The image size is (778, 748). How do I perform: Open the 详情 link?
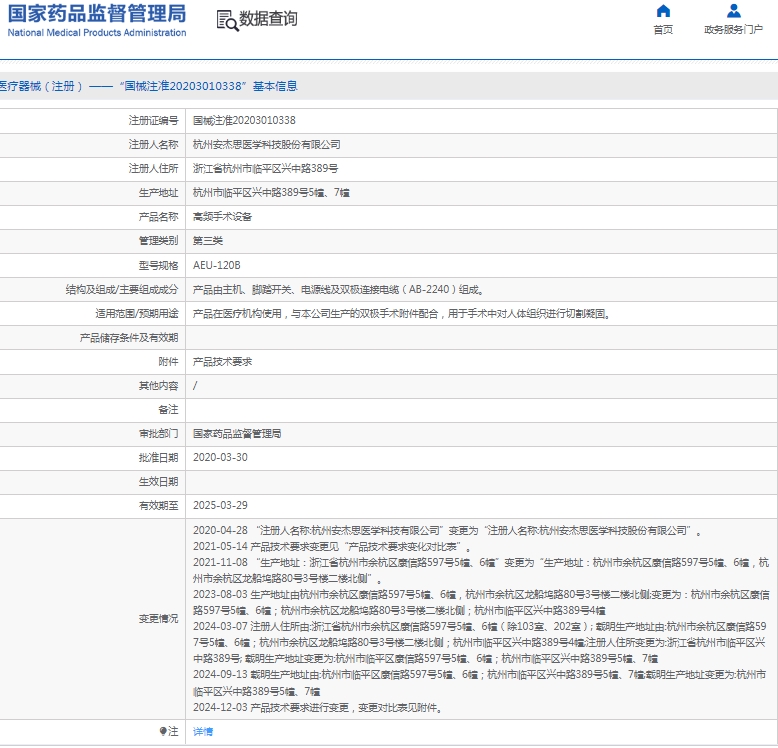[x=203, y=731]
